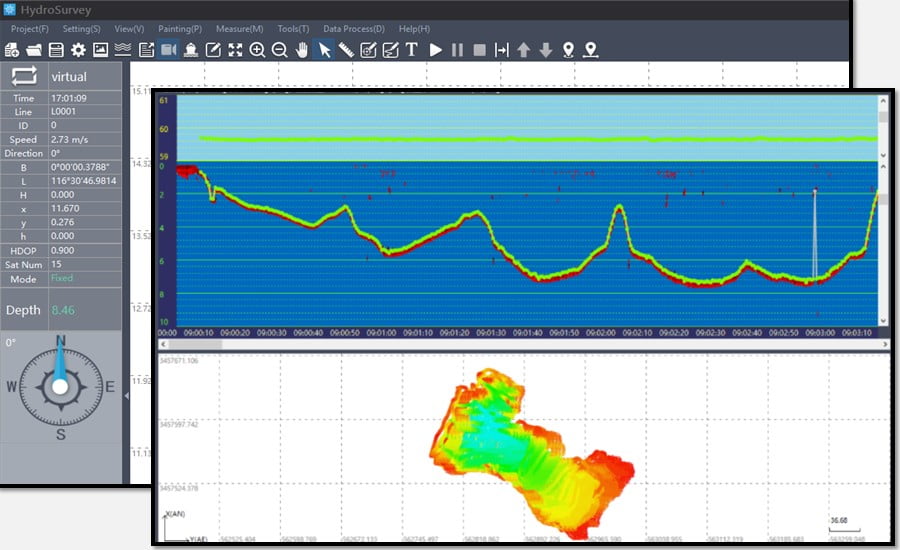Click the fit-to-full-extent arrows icon

[235, 49]
